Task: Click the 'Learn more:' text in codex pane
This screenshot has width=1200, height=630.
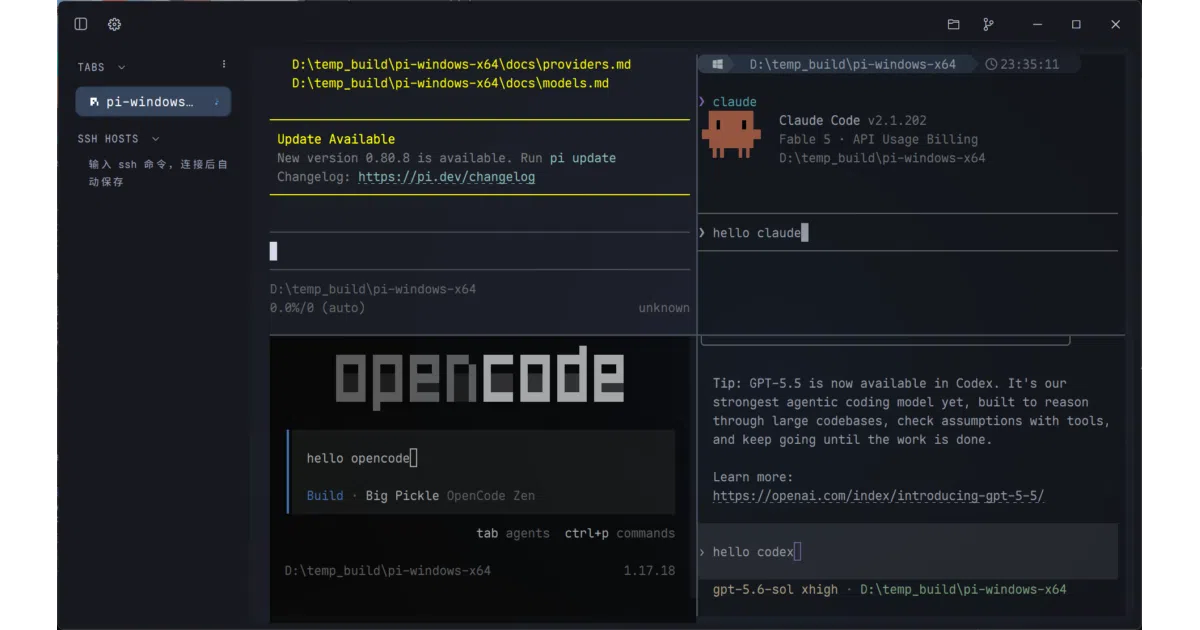Action: point(753,477)
